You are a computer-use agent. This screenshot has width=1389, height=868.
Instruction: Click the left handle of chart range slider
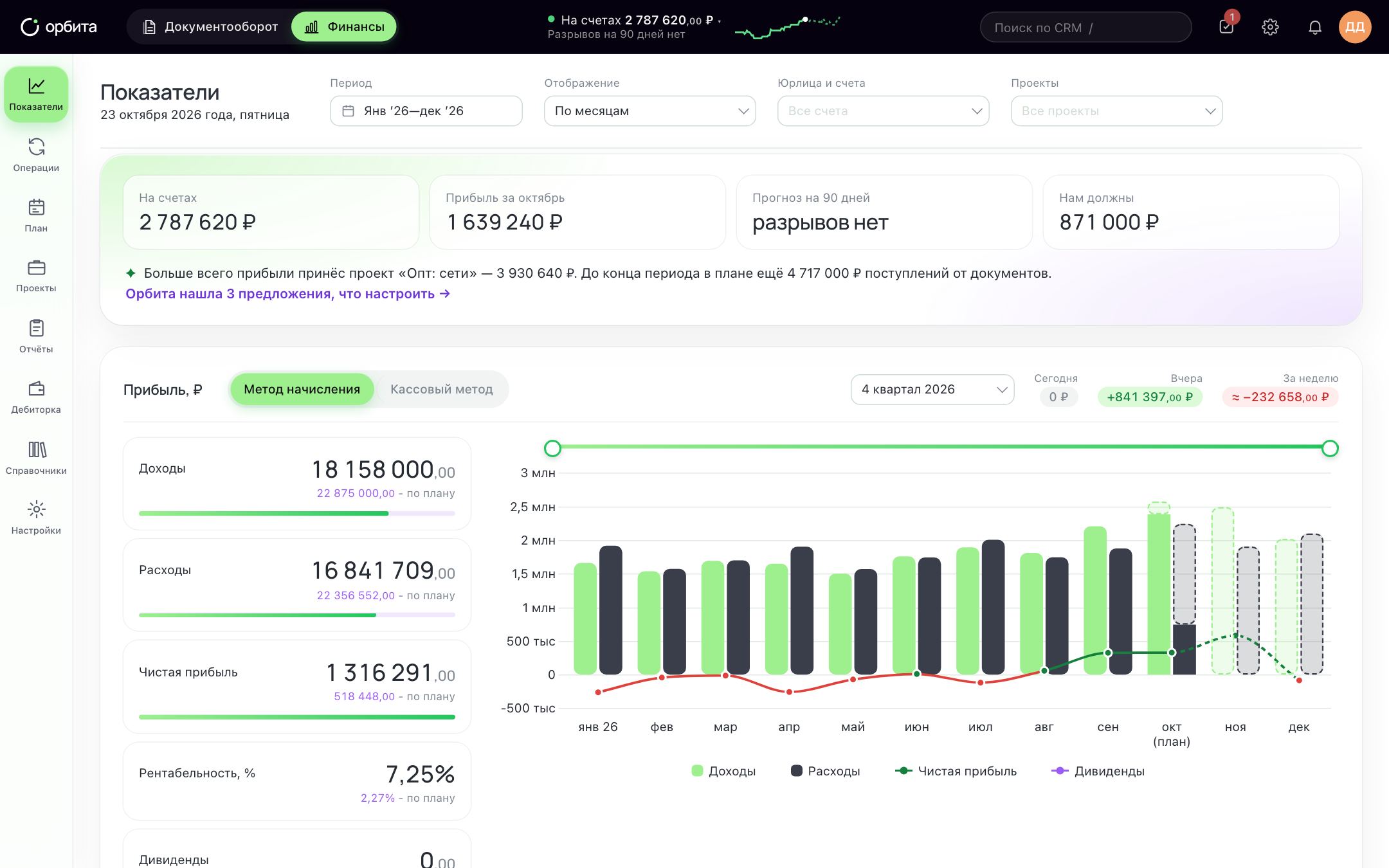click(x=552, y=448)
